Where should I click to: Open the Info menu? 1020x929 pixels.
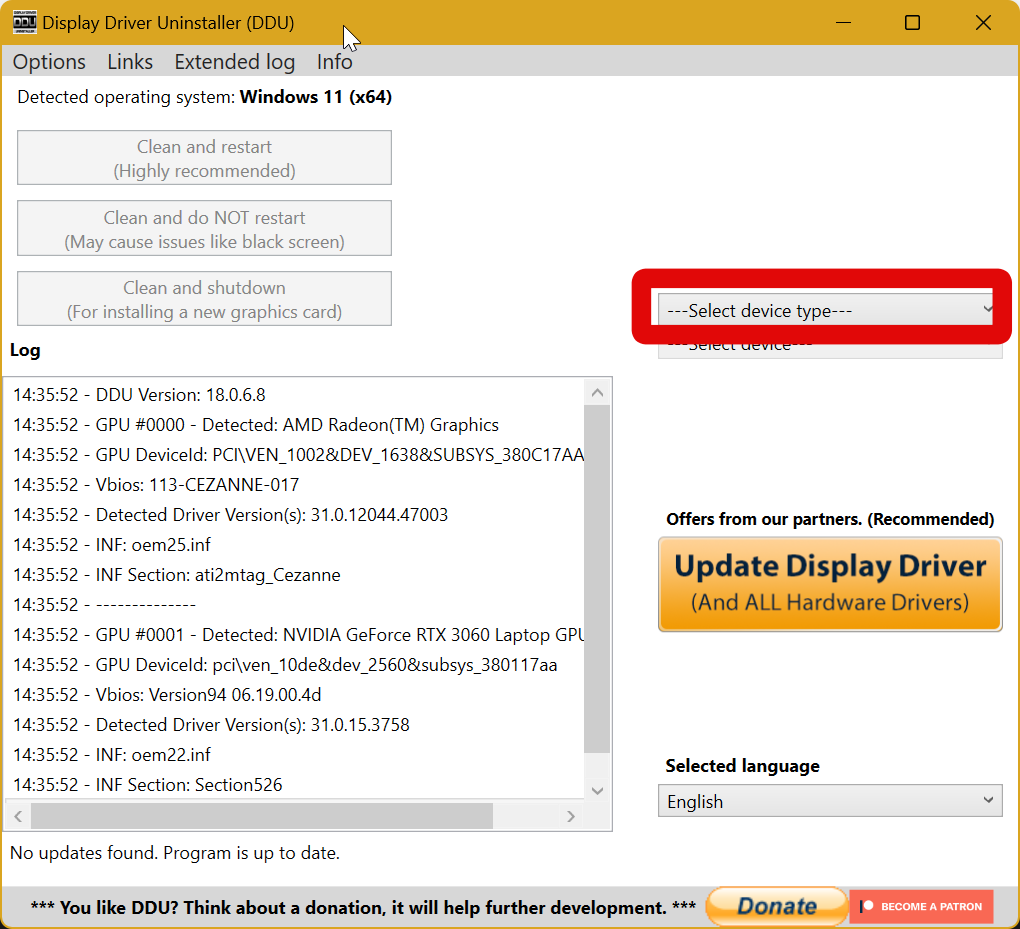(334, 62)
